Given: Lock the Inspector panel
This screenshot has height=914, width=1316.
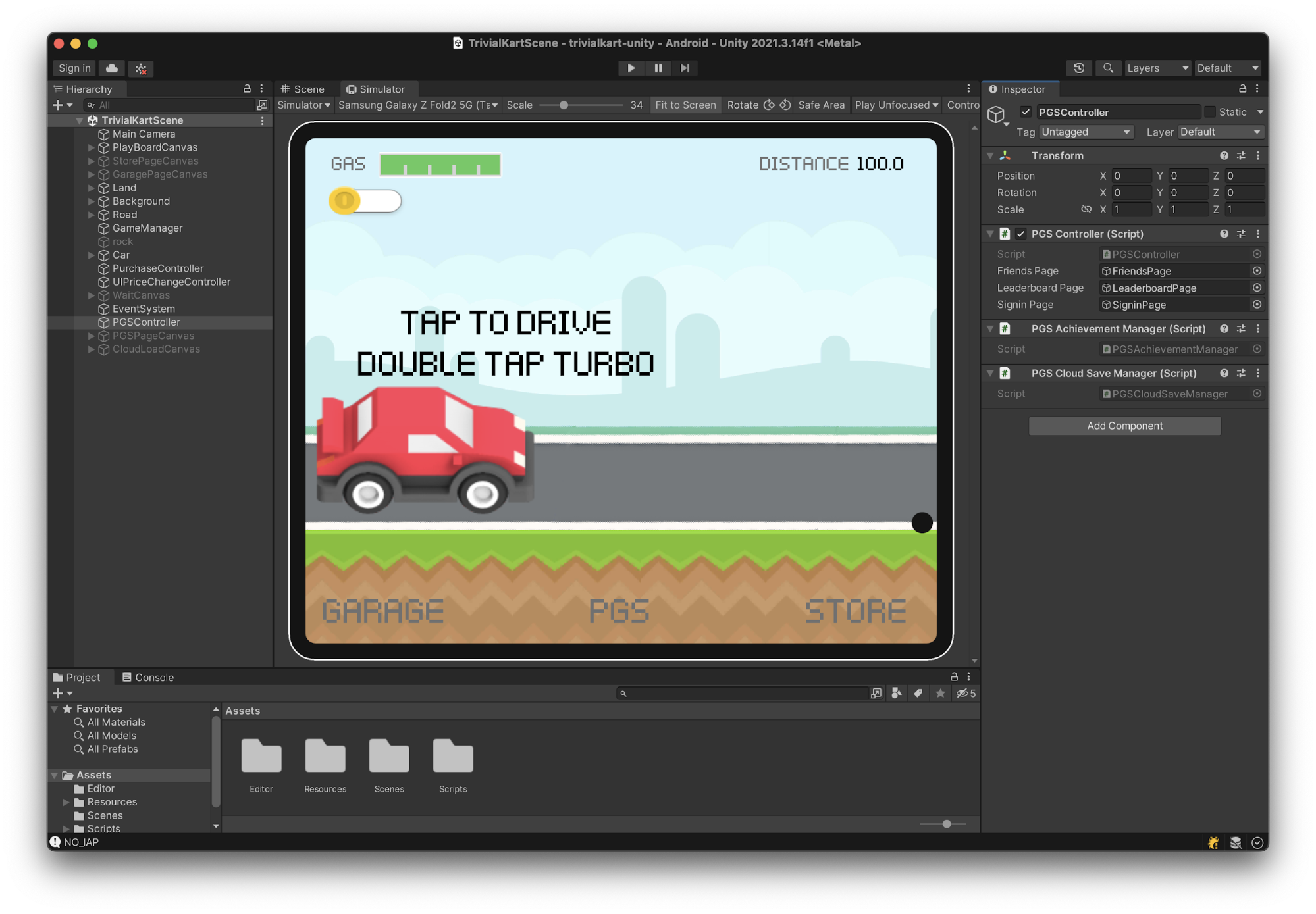Looking at the screenshot, I should point(1242,89).
